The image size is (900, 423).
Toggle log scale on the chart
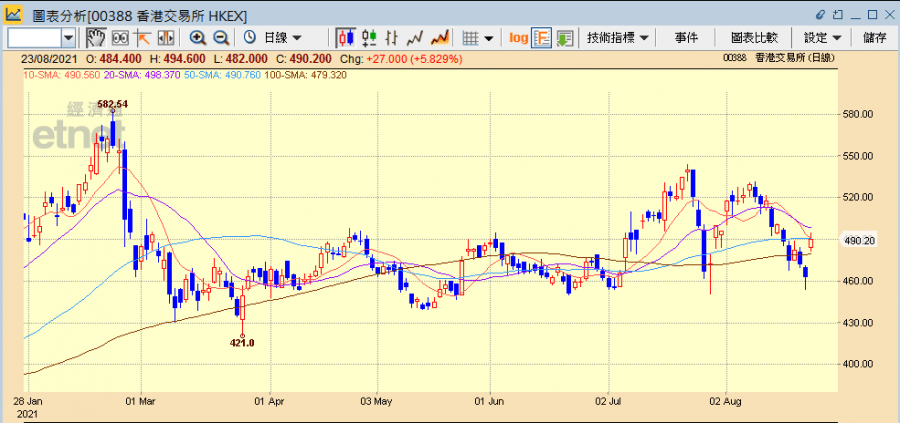click(518, 37)
